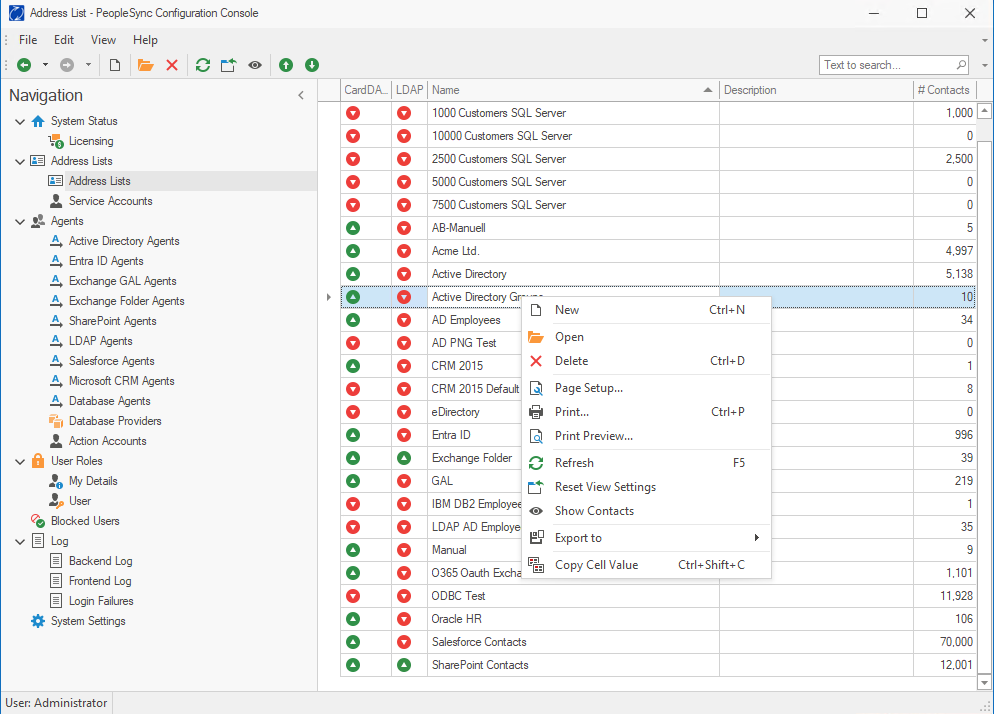This screenshot has height=714, width=994.
Task: Select Entra ID Agents tree item
Action: [x=106, y=261]
